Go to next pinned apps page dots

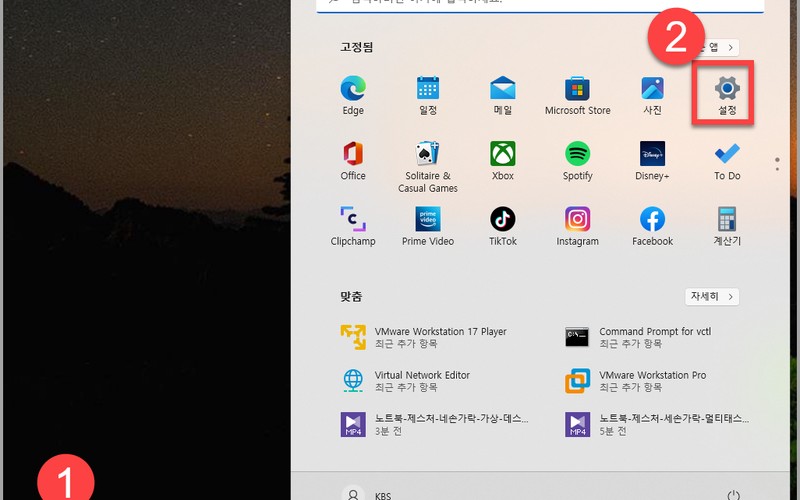[777, 164]
